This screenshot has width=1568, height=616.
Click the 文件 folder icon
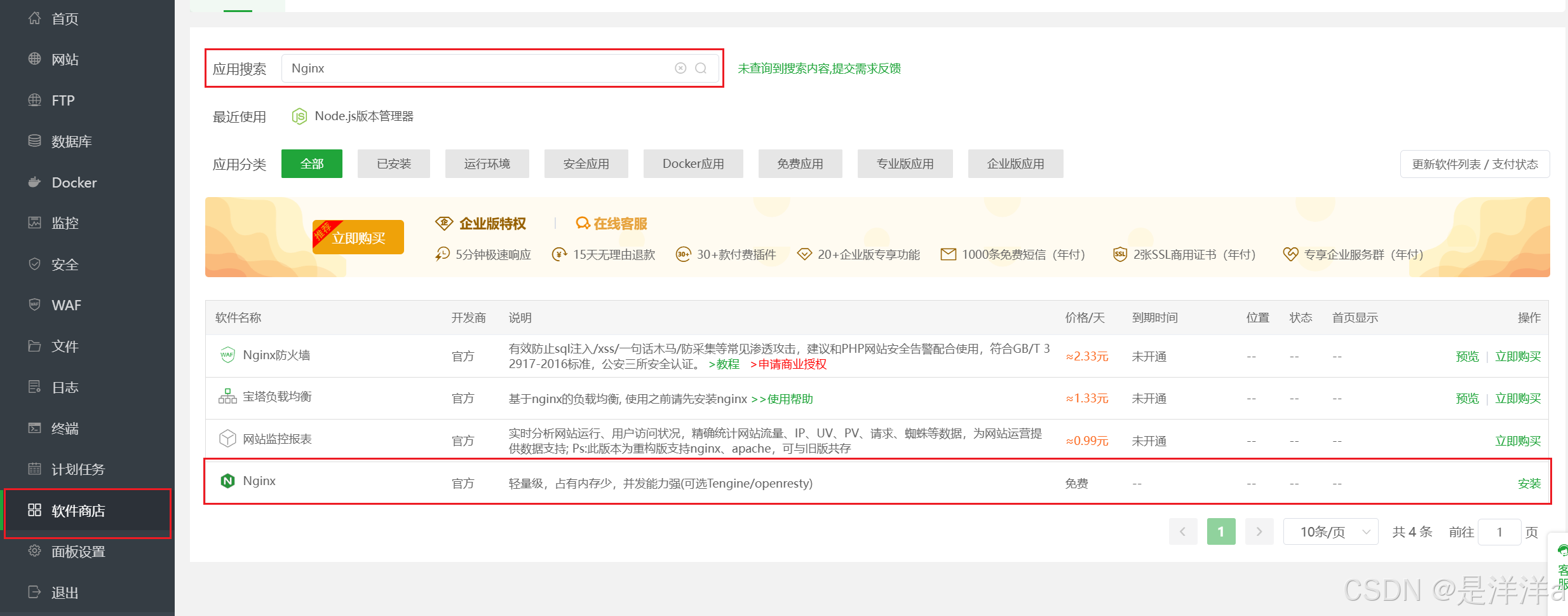pyautogui.click(x=35, y=346)
